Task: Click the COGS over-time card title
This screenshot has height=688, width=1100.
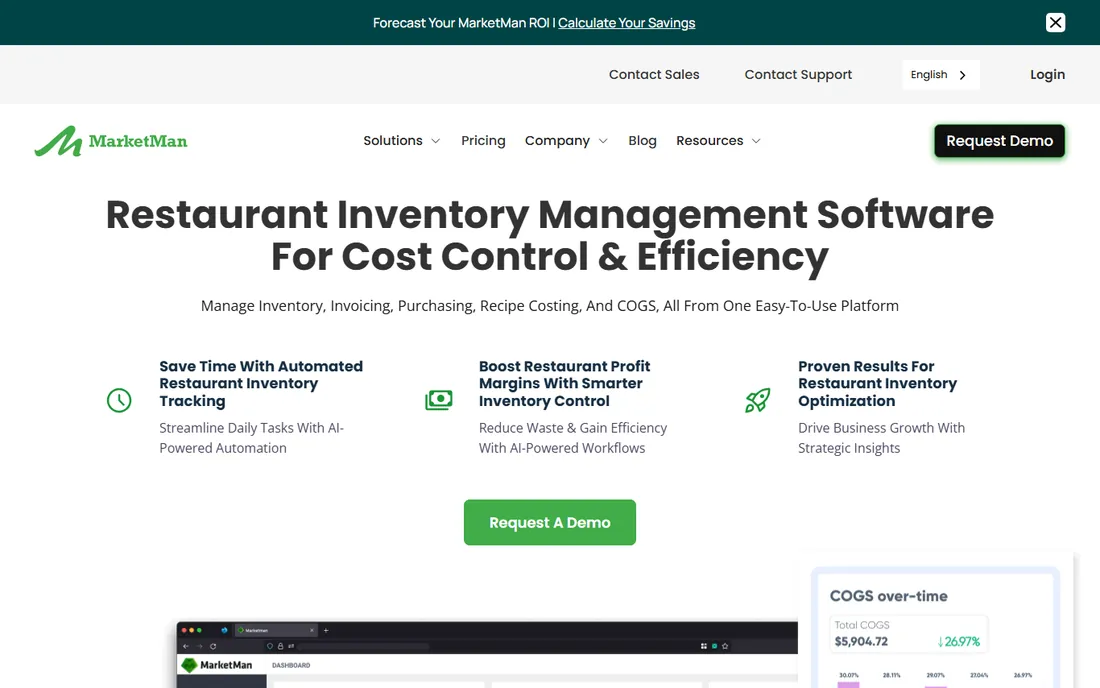Action: (x=888, y=596)
